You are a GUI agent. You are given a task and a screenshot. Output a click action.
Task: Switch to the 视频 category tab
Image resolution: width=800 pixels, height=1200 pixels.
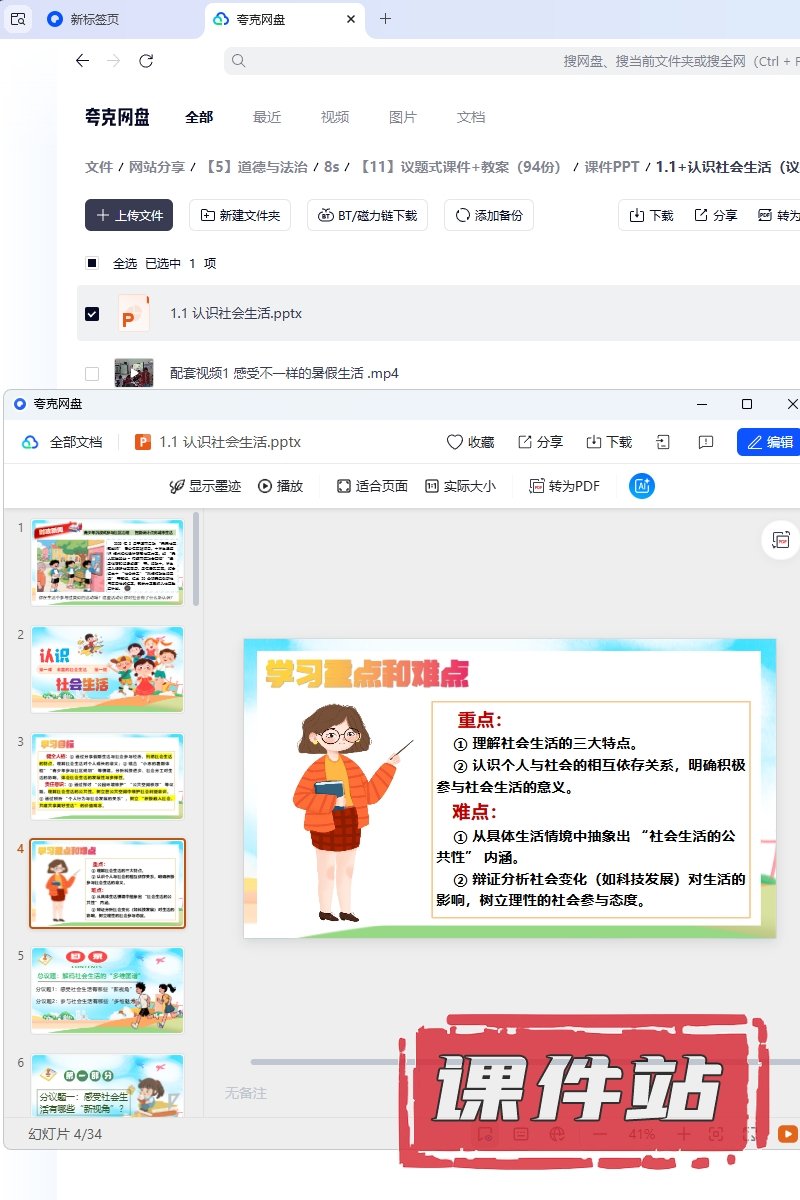[335, 117]
